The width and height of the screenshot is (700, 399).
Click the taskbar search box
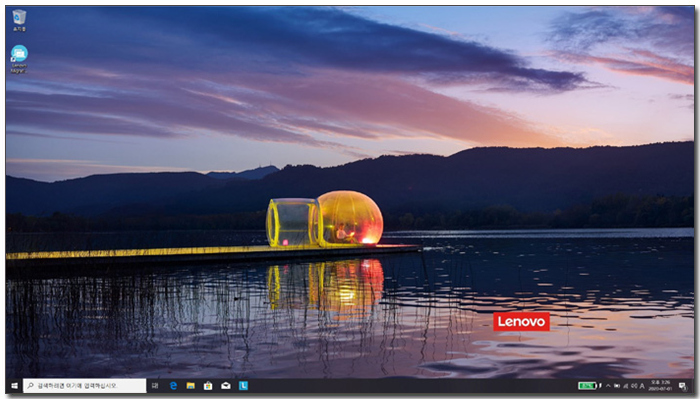[84, 385]
